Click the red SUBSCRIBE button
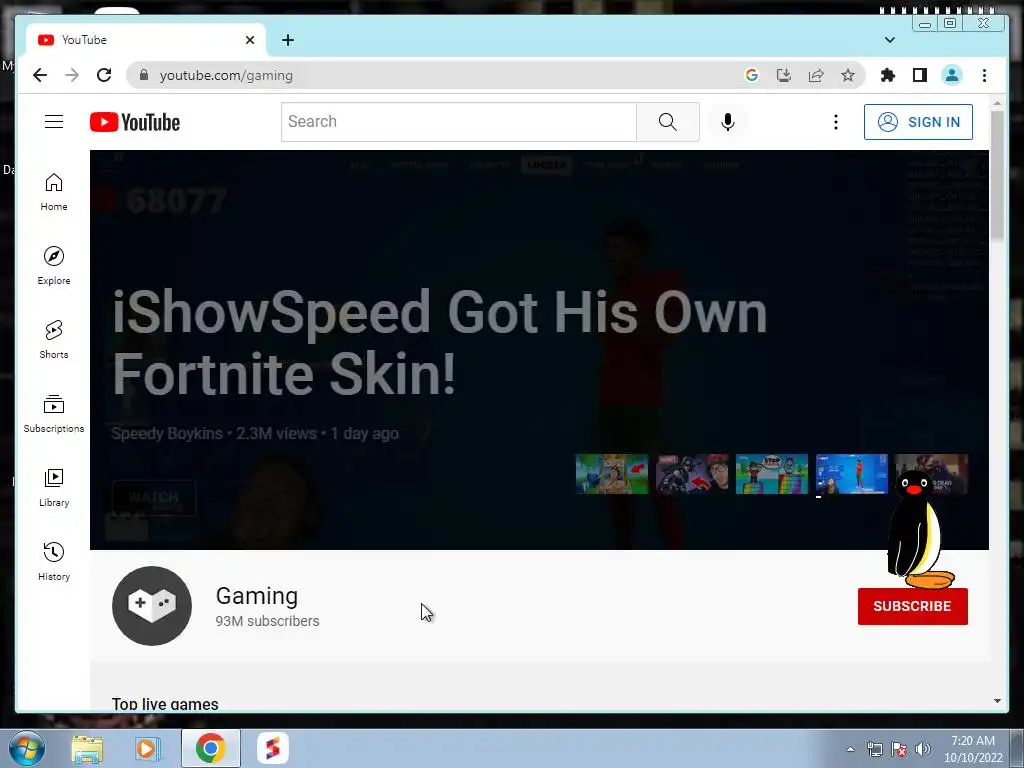 tap(912, 606)
